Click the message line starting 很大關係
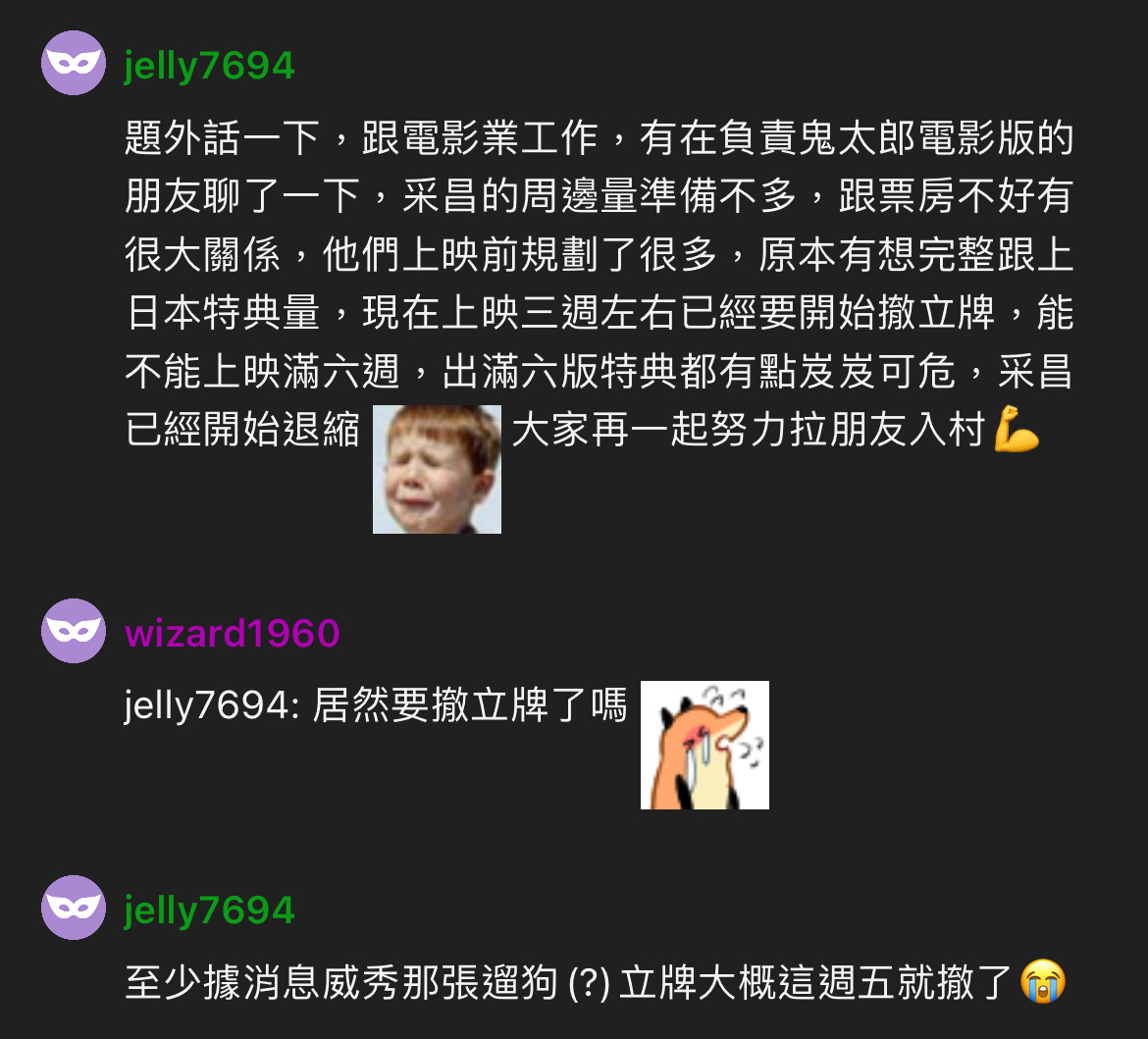 (599, 255)
